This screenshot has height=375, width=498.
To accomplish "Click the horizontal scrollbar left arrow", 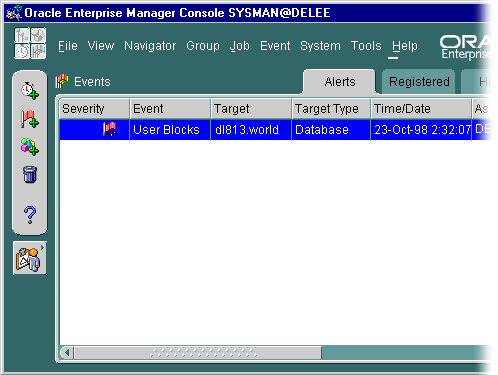I will click(x=67, y=353).
